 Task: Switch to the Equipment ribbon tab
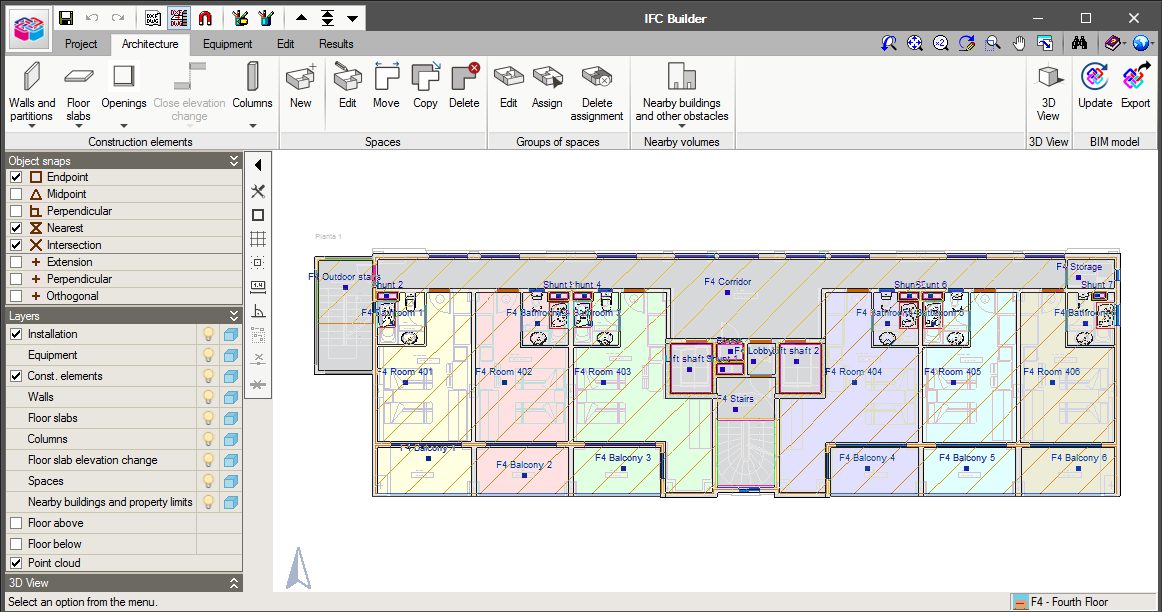coord(227,43)
